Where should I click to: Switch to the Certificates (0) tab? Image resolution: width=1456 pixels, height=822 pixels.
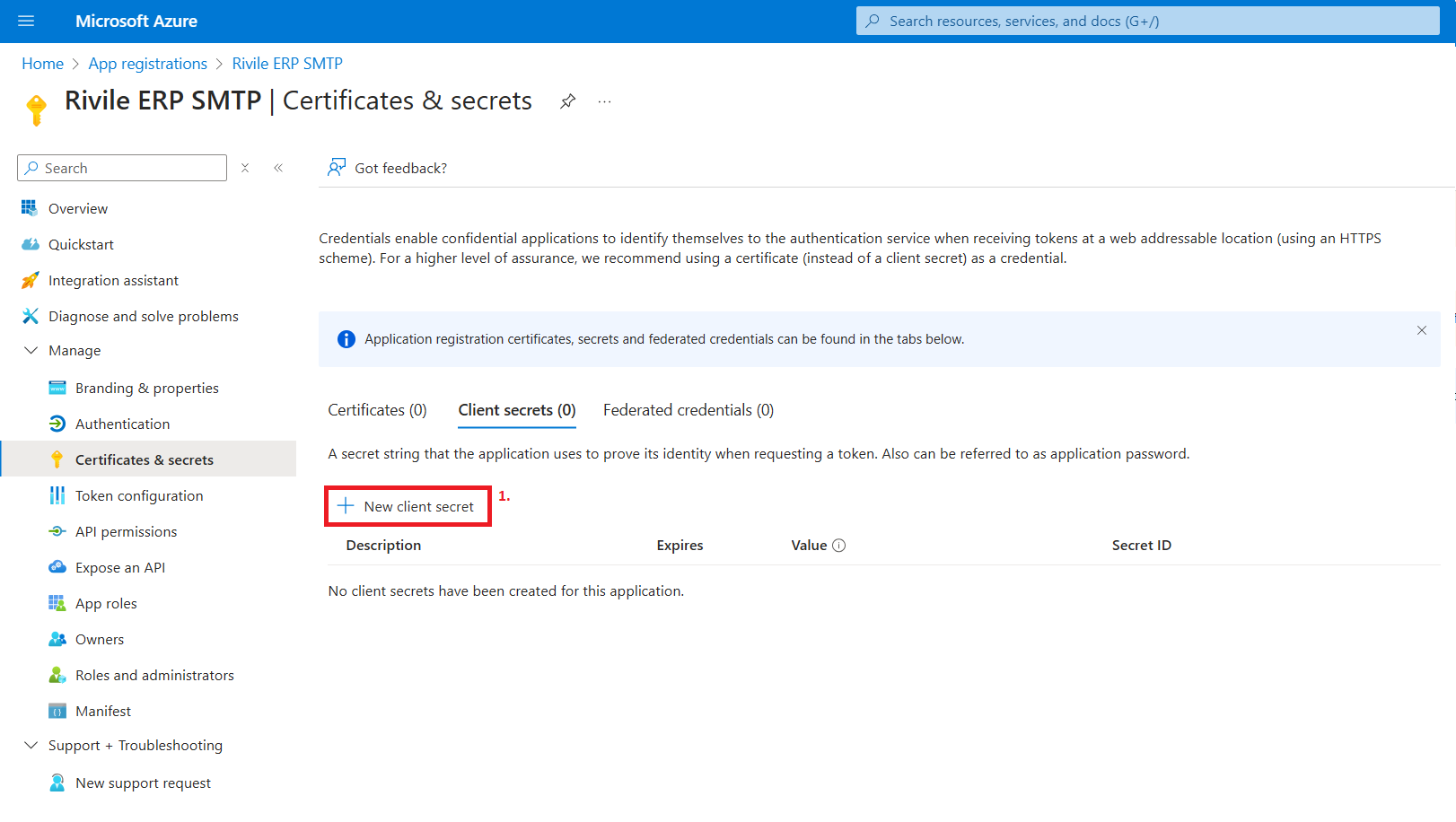coord(377,410)
